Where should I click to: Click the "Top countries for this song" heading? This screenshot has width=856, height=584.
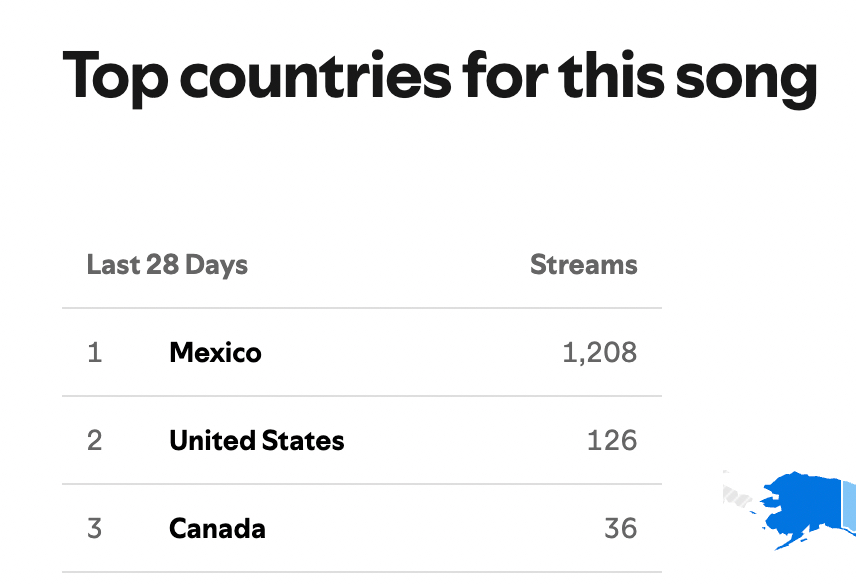pos(440,77)
